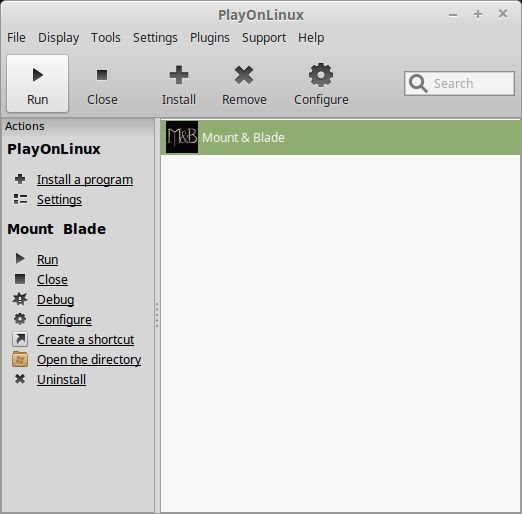This screenshot has height=514, width=522.
Task: Click the Open the directory link
Action: 89,359
